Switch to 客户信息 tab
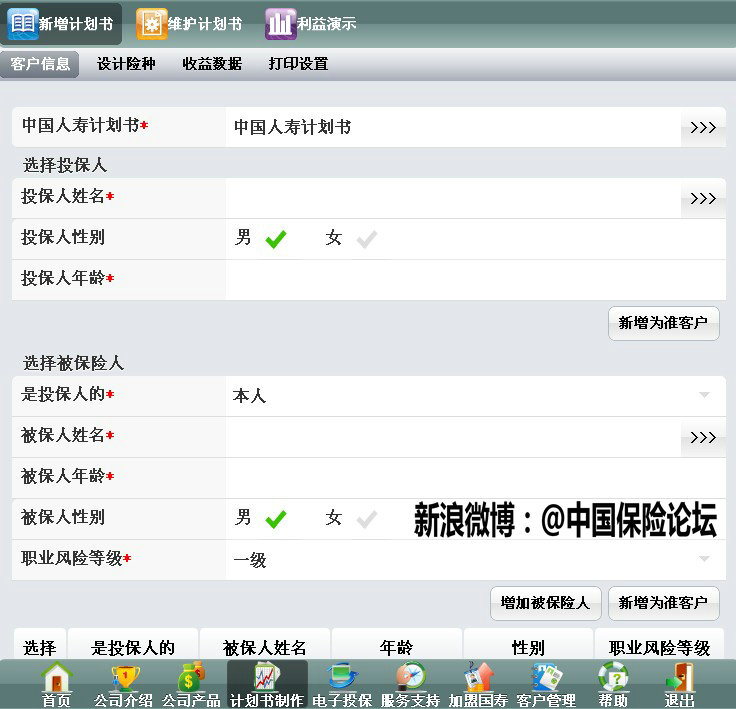736x709 pixels. pyautogui.click(x=40, y=64)
